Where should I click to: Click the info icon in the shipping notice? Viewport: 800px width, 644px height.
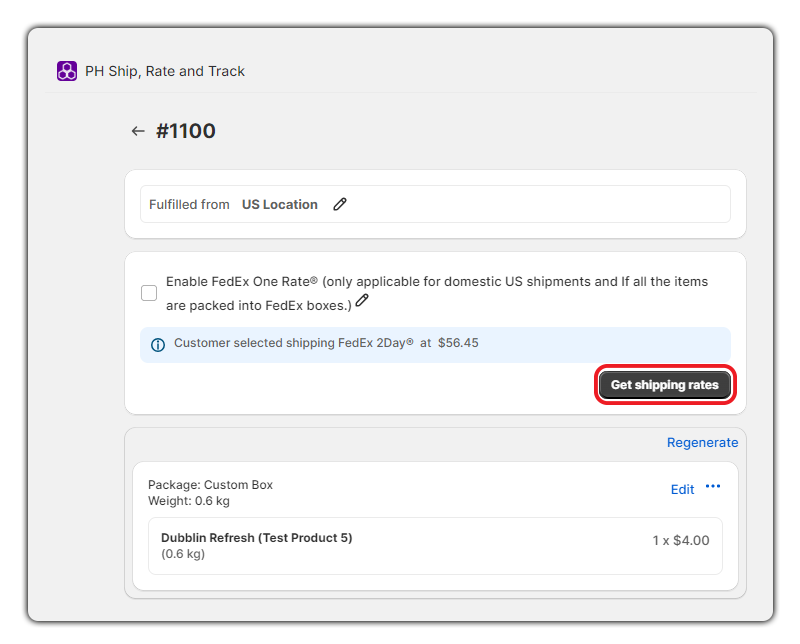[x=158, y=345]
